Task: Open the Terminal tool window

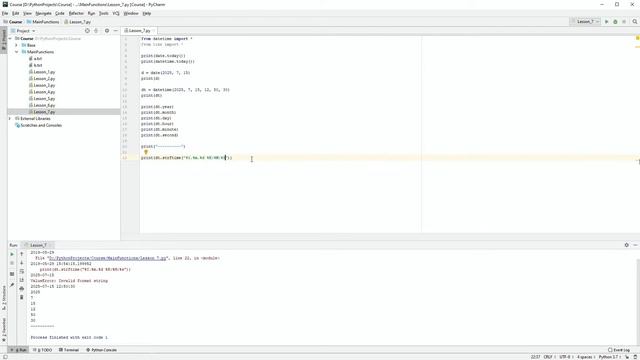Action: click(x=69, y=350)
